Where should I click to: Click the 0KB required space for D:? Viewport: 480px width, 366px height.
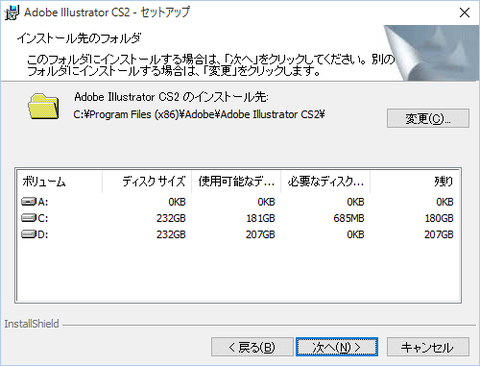(356, 235)
